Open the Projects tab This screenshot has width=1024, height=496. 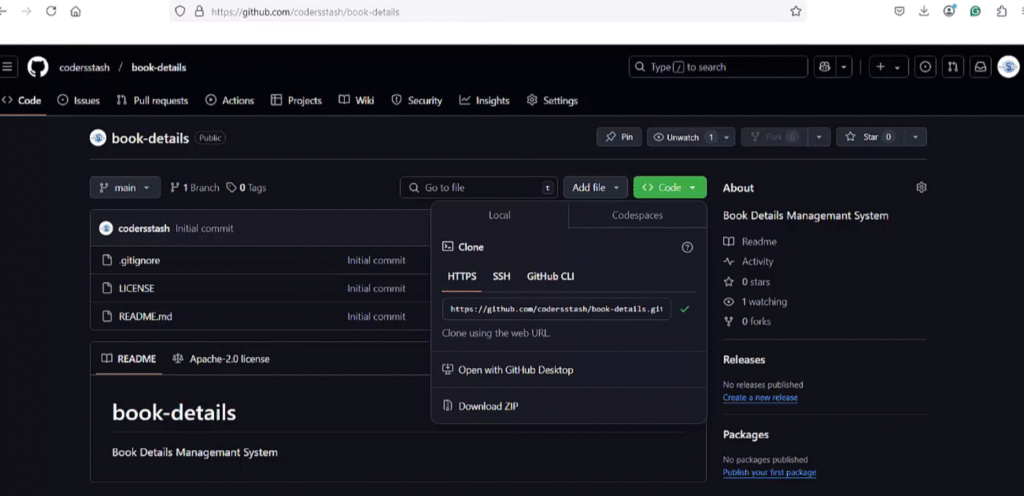click(x=296, y=101)
